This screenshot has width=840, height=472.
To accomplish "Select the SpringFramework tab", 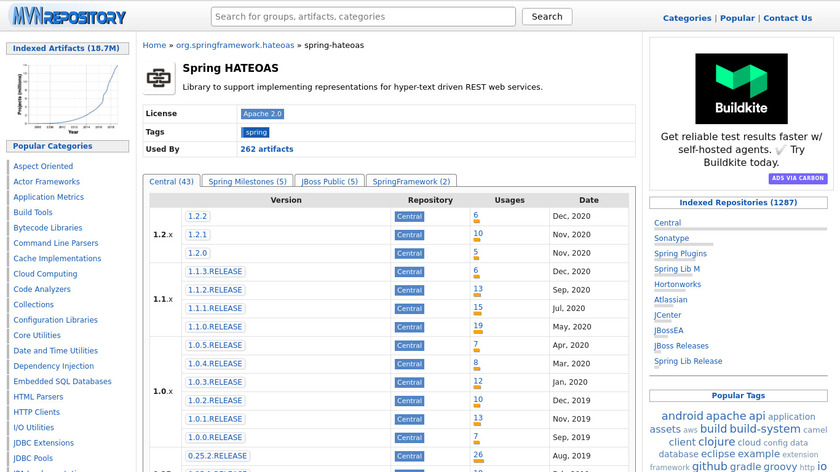I will (412, 182).
